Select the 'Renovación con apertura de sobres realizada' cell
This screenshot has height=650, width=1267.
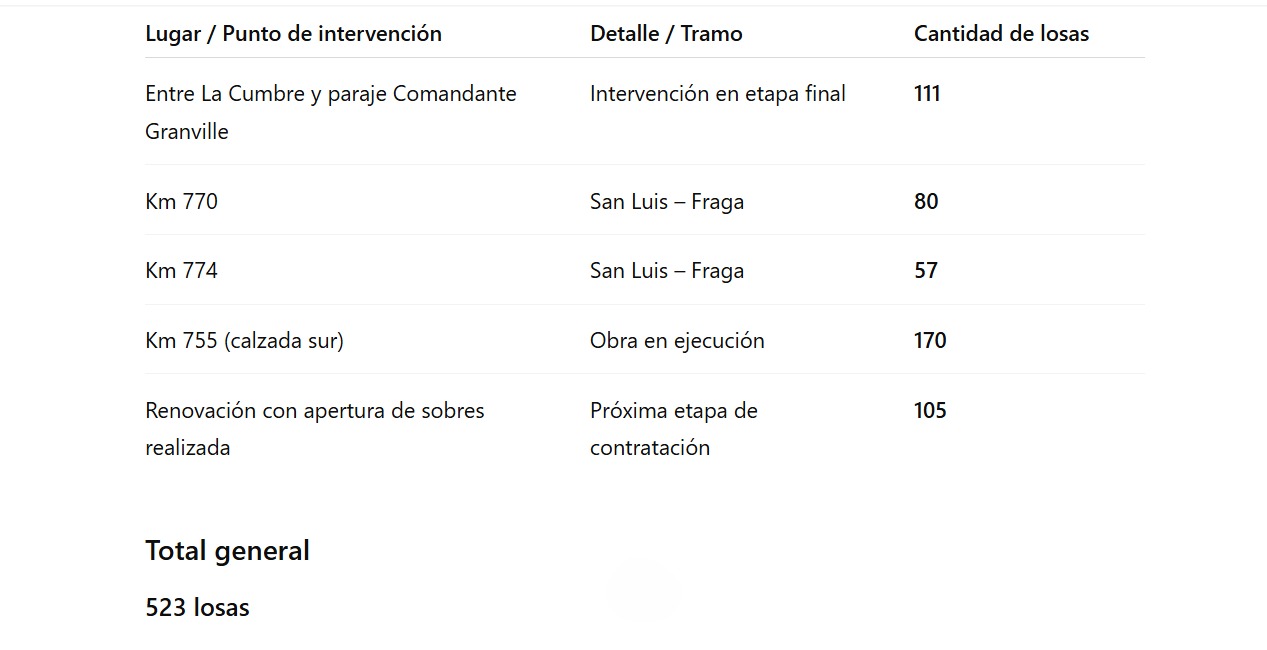point(314,429)
